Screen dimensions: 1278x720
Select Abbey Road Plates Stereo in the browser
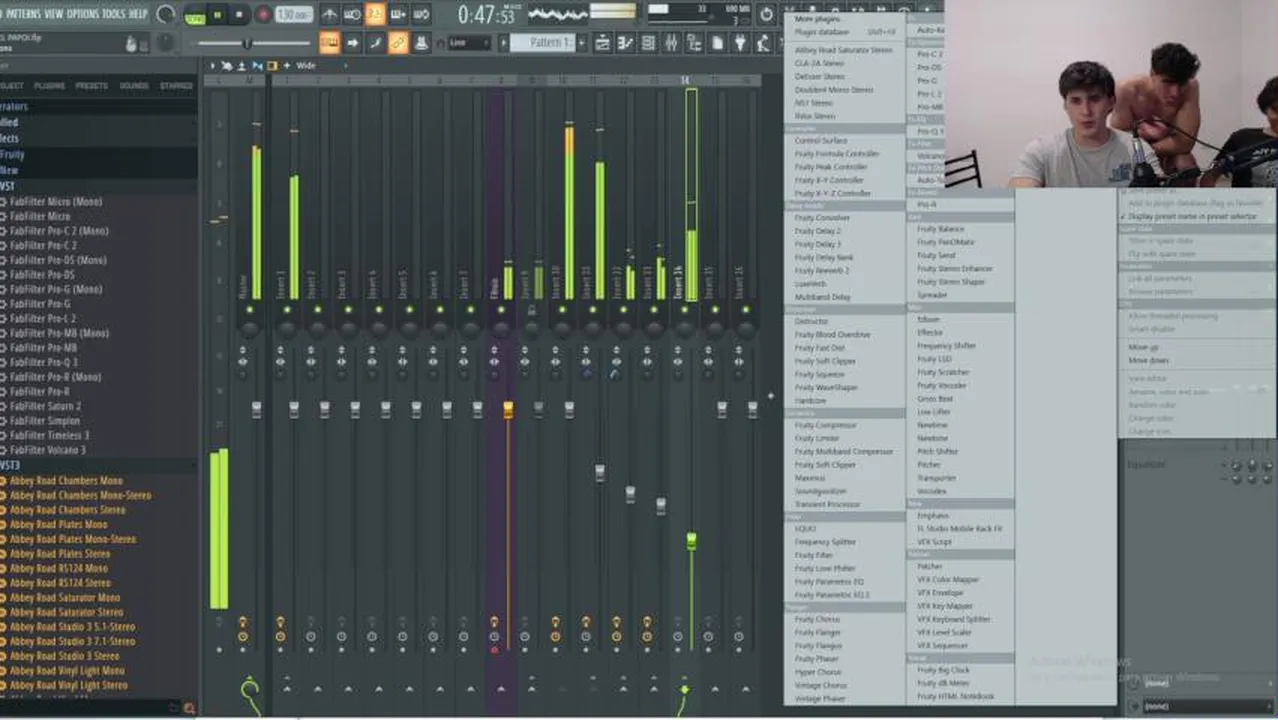[60, 553]
